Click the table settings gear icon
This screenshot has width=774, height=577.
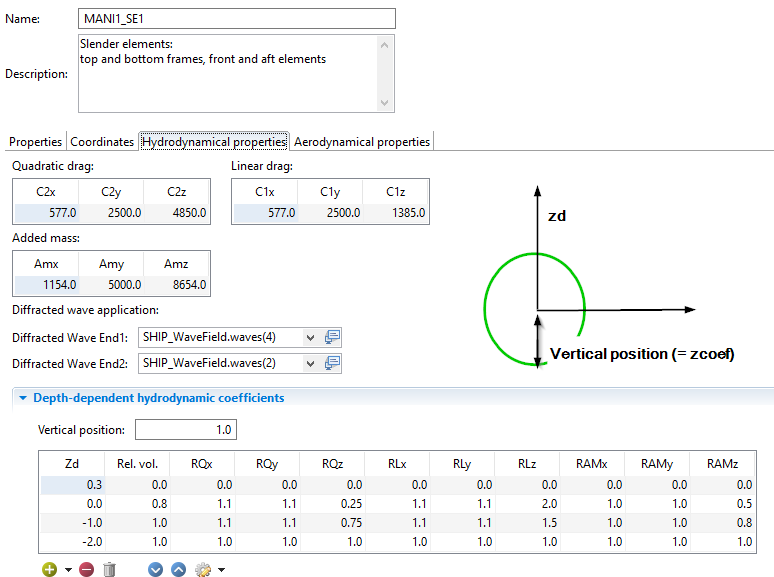(x=203, y=569)
